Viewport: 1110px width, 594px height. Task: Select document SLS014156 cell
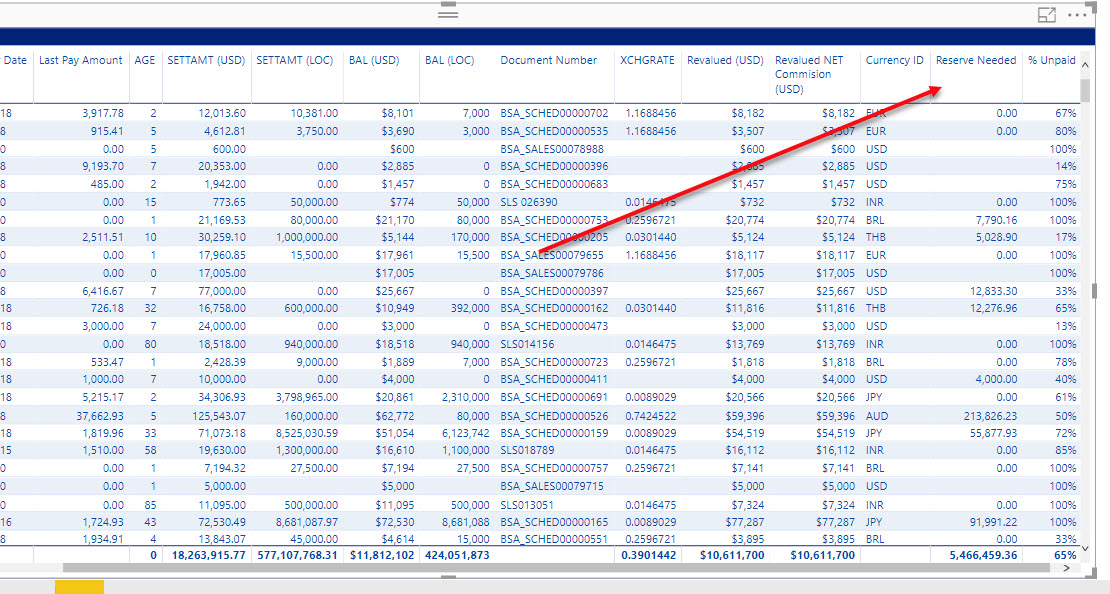(527, 344)
